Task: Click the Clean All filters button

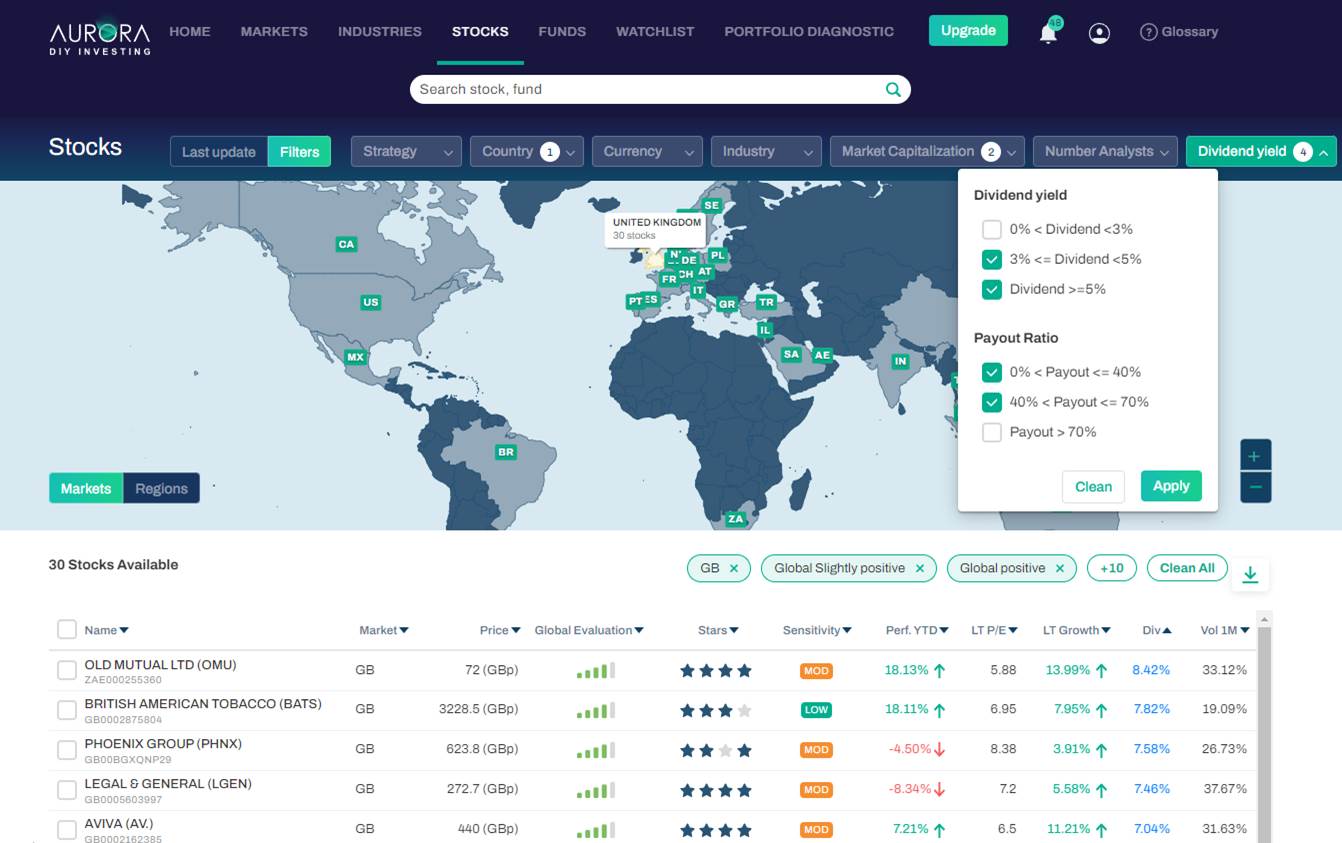Action: tap(1187, 568)
